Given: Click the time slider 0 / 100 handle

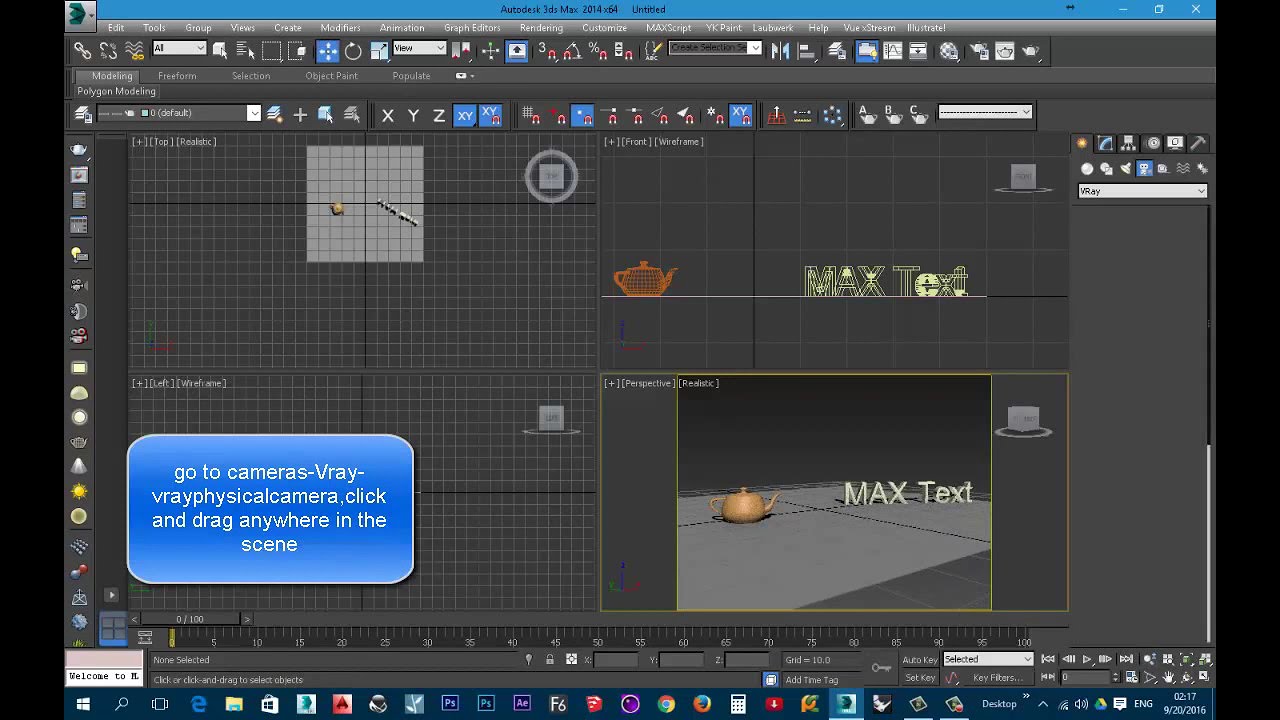Looking at the screenshot, I should click(x=190, y=619).
